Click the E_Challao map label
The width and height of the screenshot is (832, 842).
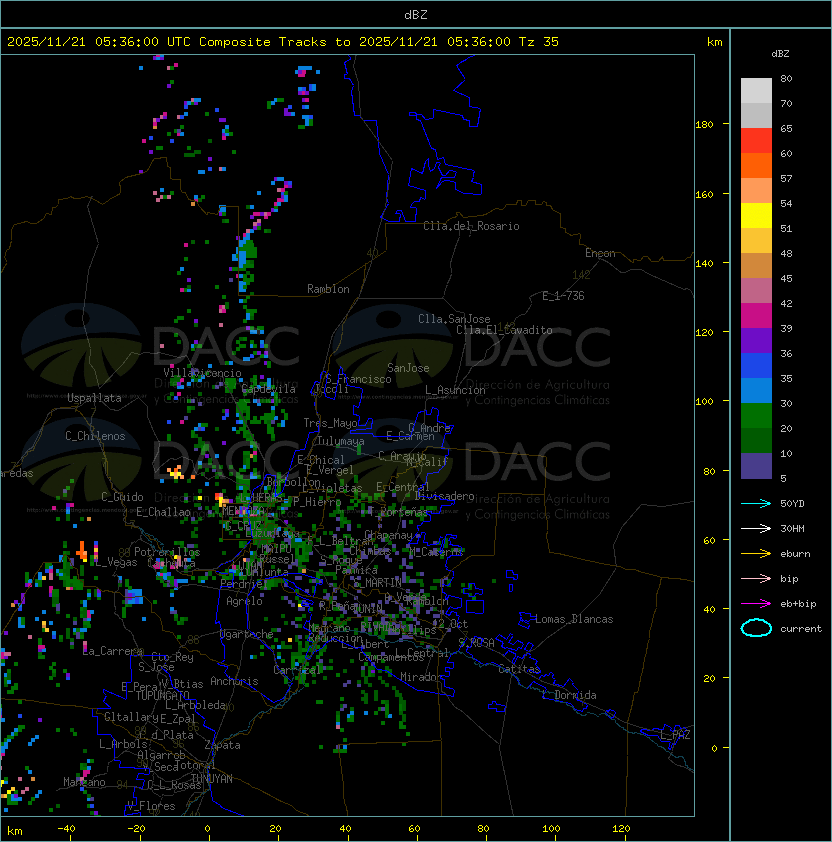(163, 512)
